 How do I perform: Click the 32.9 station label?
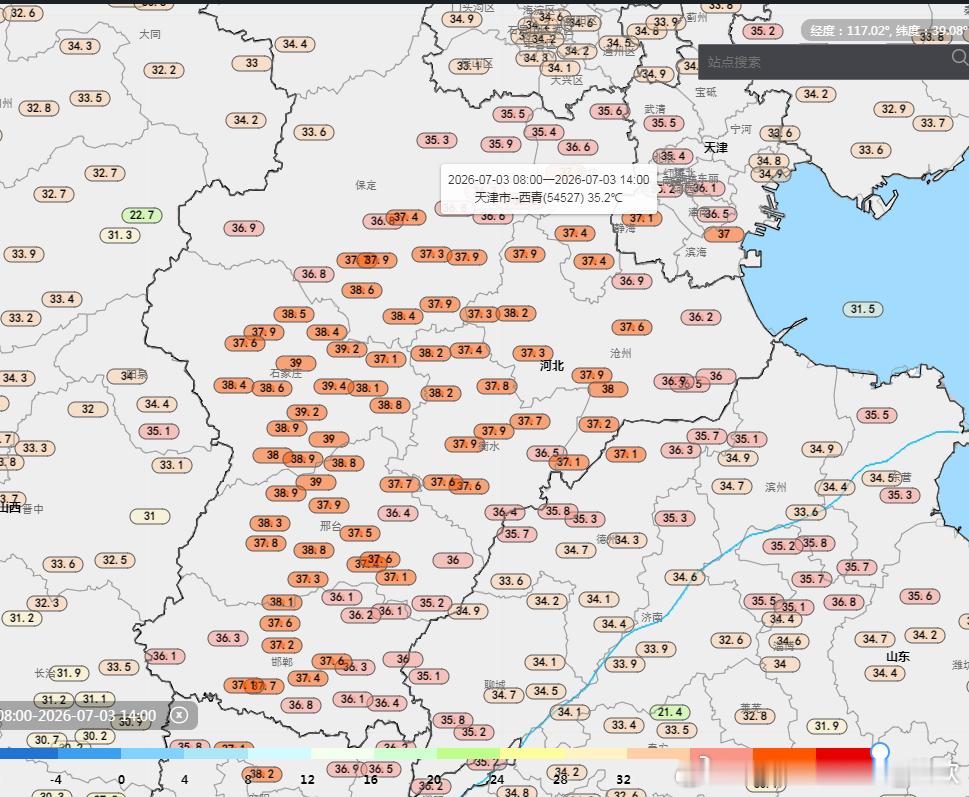894,109
